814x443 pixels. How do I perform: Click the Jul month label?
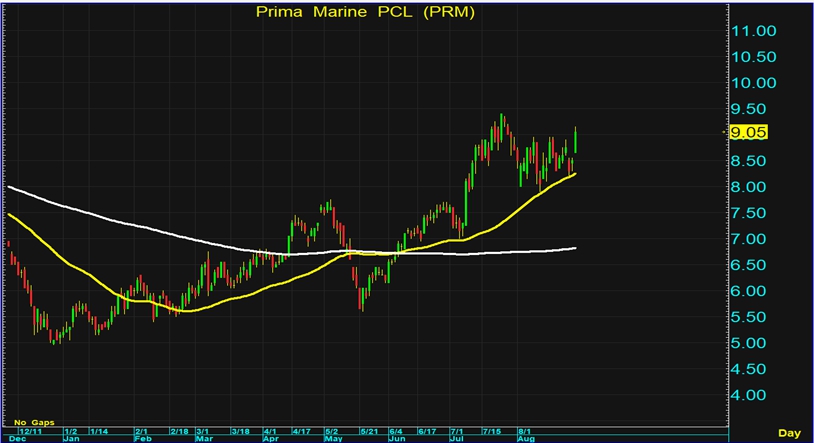pos(456,439)
